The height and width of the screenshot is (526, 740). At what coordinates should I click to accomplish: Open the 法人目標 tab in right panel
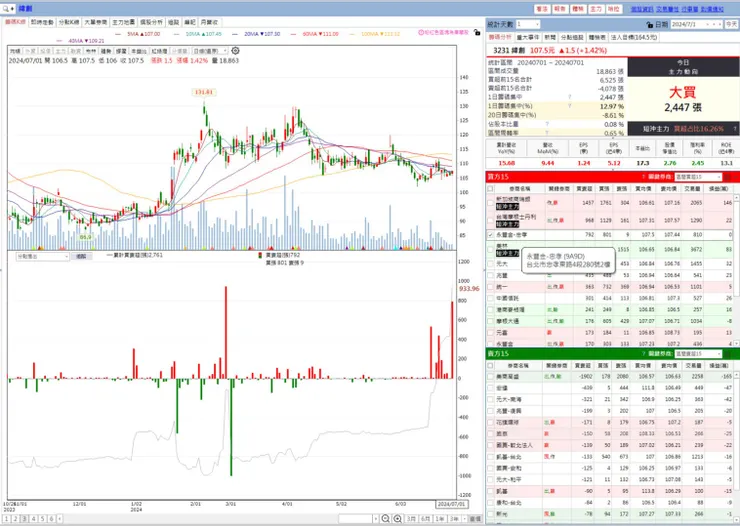[634, 37]
